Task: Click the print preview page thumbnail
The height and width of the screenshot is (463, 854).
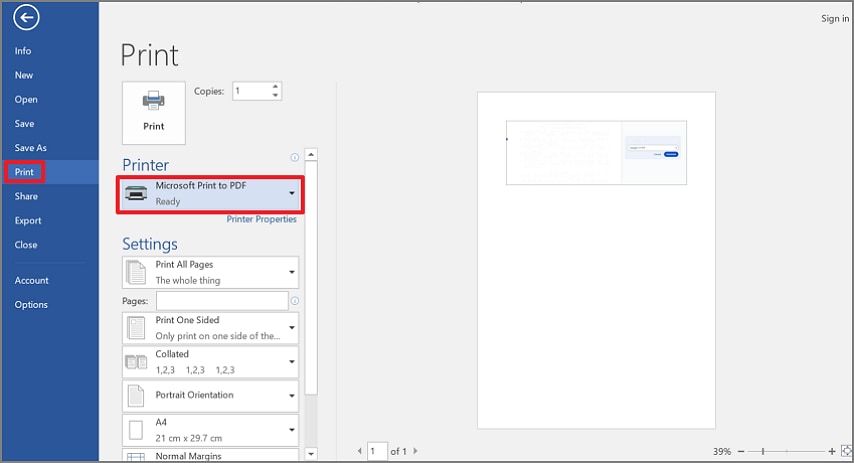Action: [596, 260]
